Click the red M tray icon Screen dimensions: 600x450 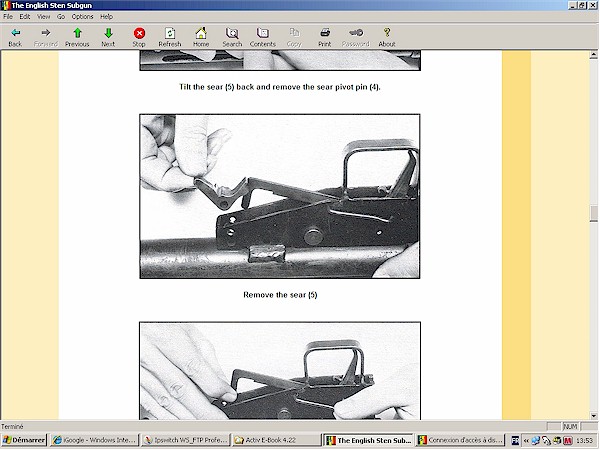click(567, 441)
